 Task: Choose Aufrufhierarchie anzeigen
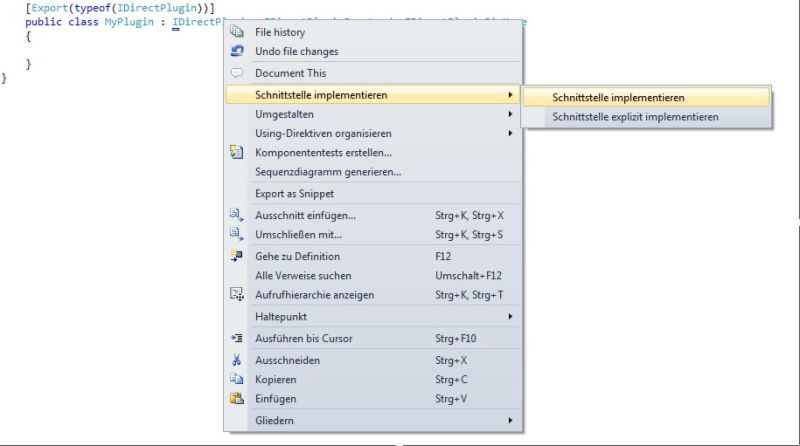[x=373, y=295]
